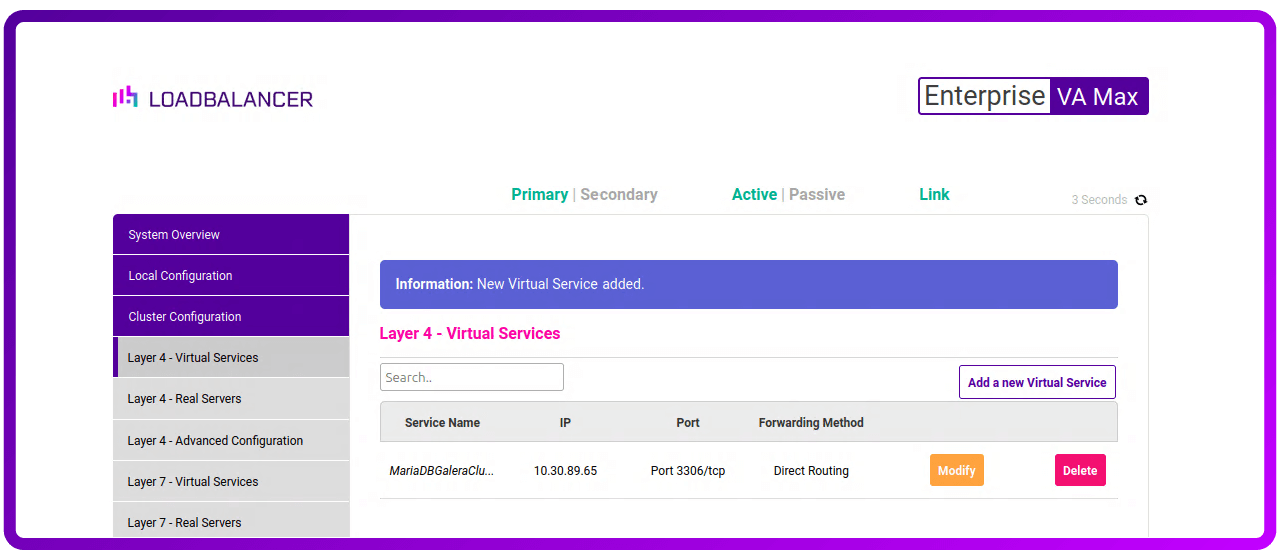This screenshot has height=560, width=1280.
Task: Click the auto-refresh circular arrows icon
Action: 1141,200
